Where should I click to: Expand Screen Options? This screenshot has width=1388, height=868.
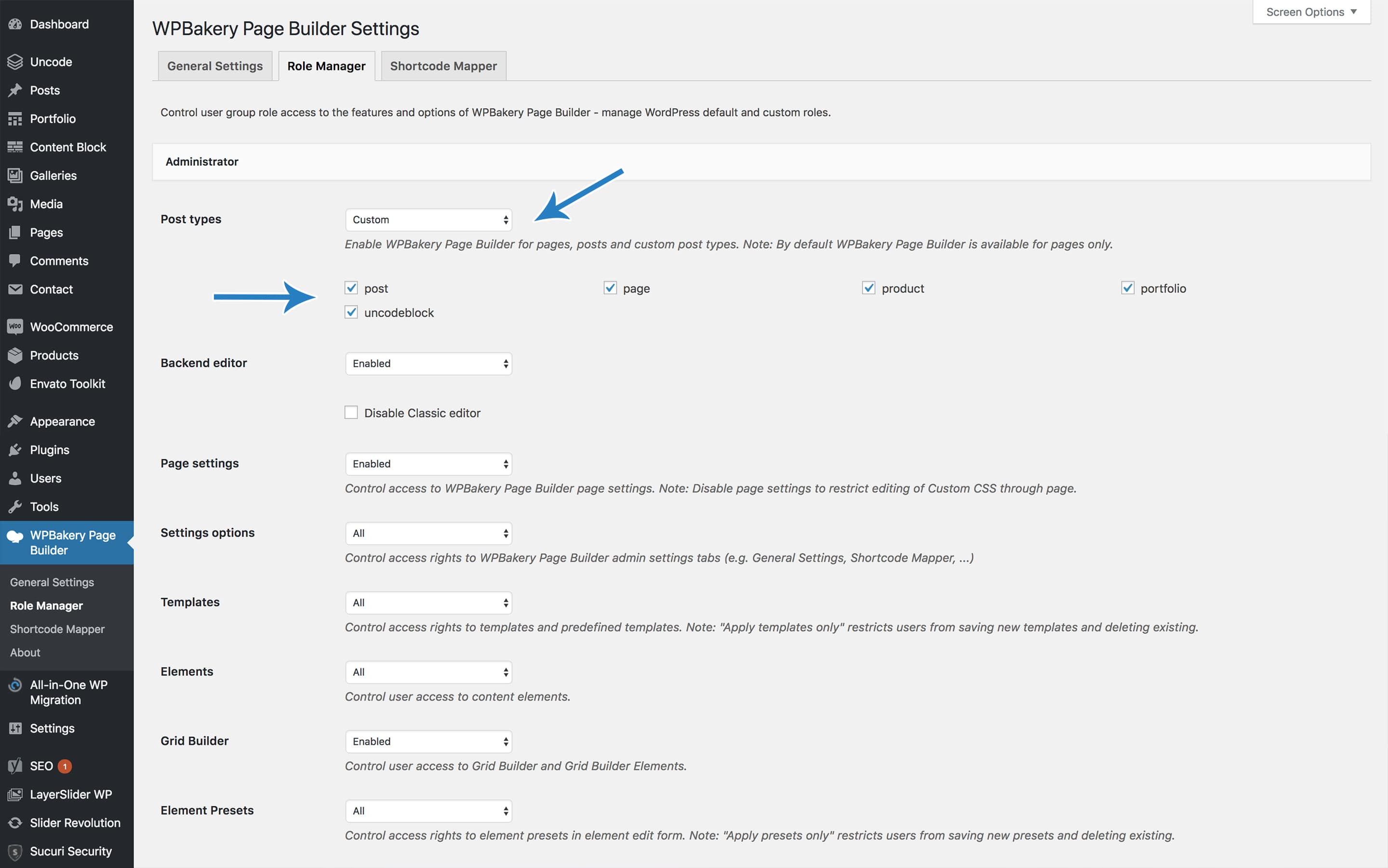click(1310, 12)
